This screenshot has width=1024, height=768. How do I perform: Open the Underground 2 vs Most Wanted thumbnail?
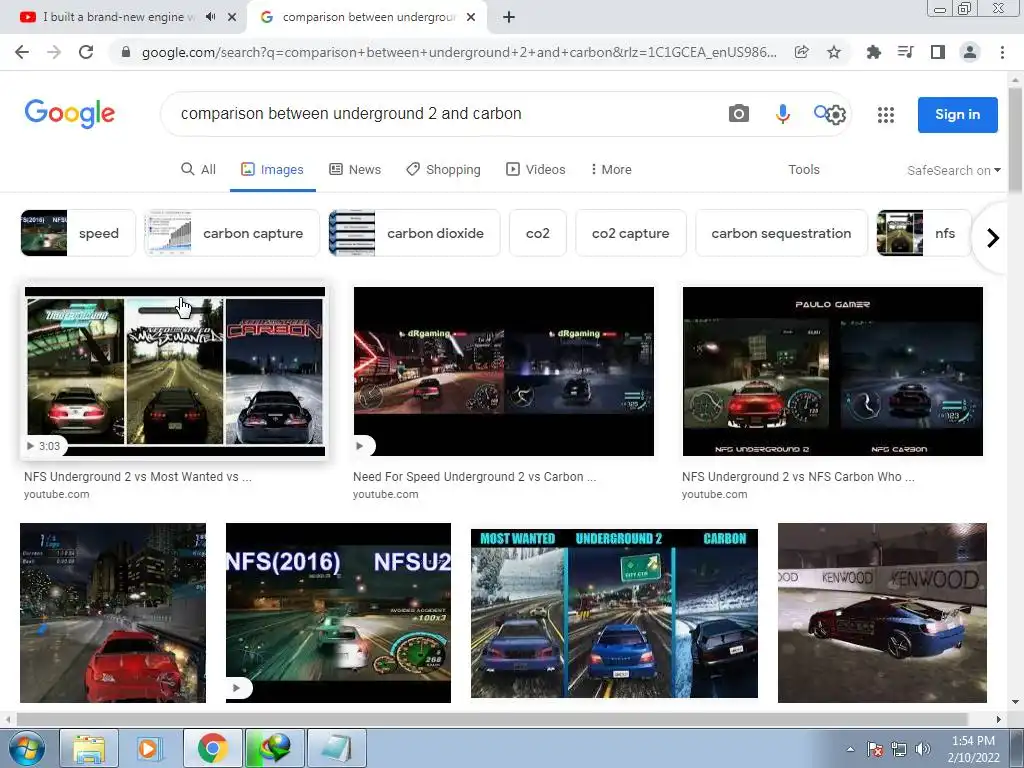tap(174, 372)
